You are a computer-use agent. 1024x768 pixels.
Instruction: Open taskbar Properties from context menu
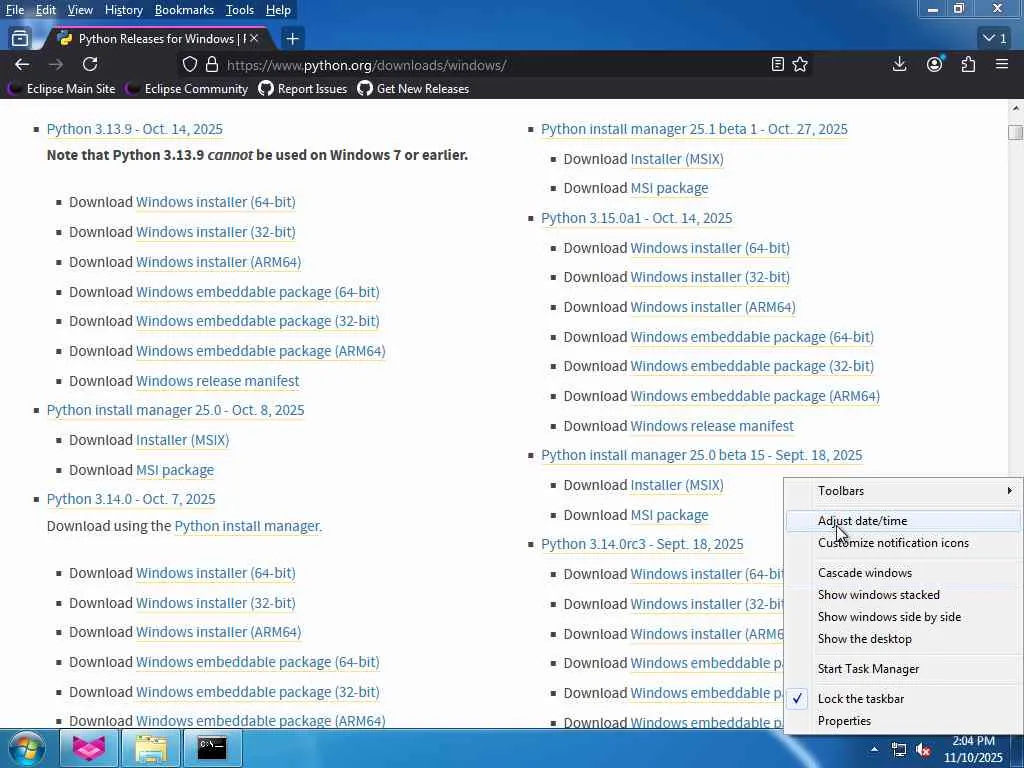pos(903,721)
